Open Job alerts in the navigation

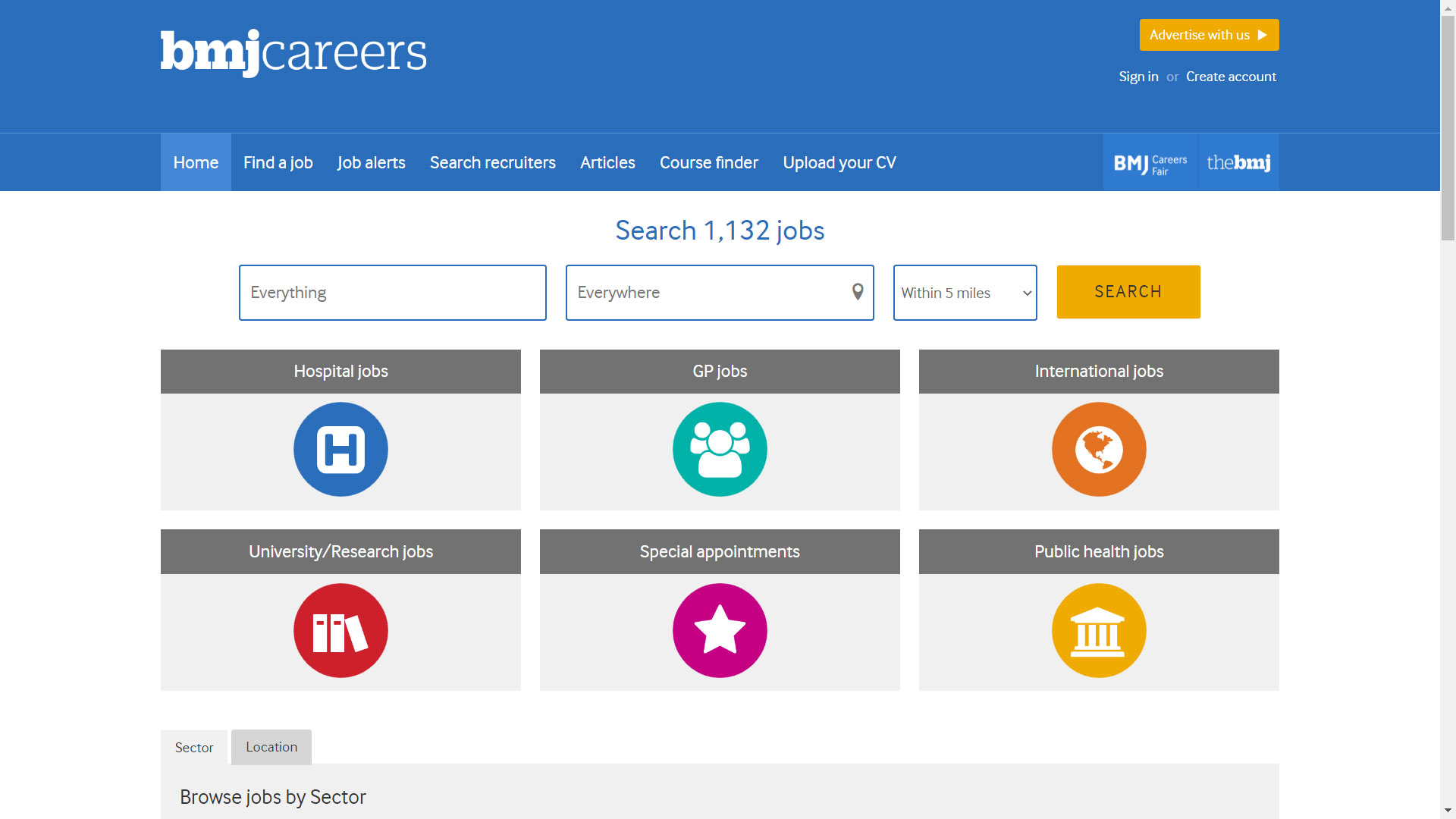click(372, 163)
